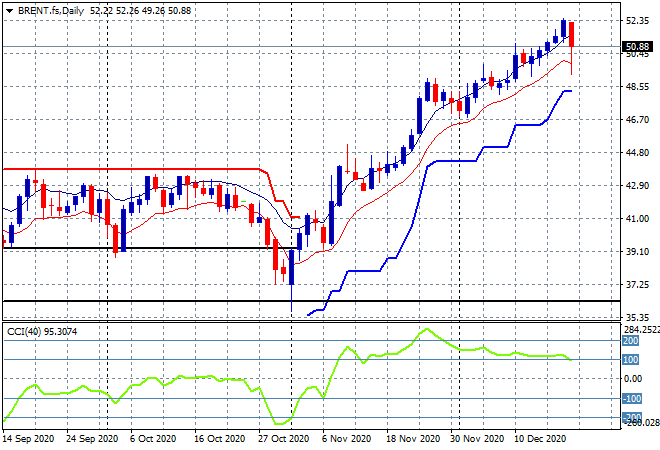This screenshot has height=450, width=660.
Task: Click the 24 Sep 2020 date label
Action: (92, 439)
